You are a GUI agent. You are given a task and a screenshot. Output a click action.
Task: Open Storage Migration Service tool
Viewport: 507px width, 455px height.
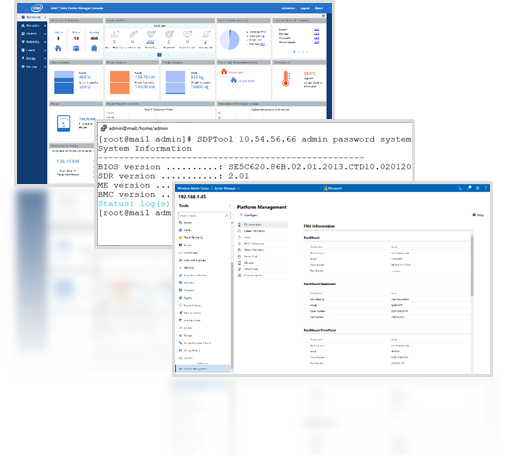click(x=195, y=343)
